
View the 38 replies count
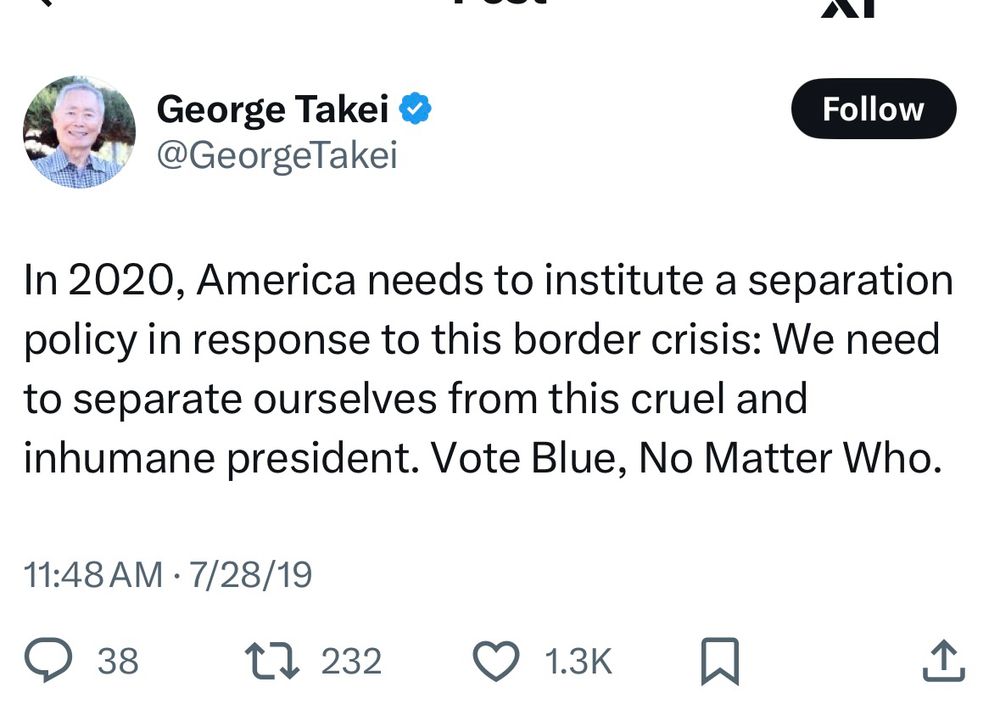pyautogui.click(x=118, y=661)
